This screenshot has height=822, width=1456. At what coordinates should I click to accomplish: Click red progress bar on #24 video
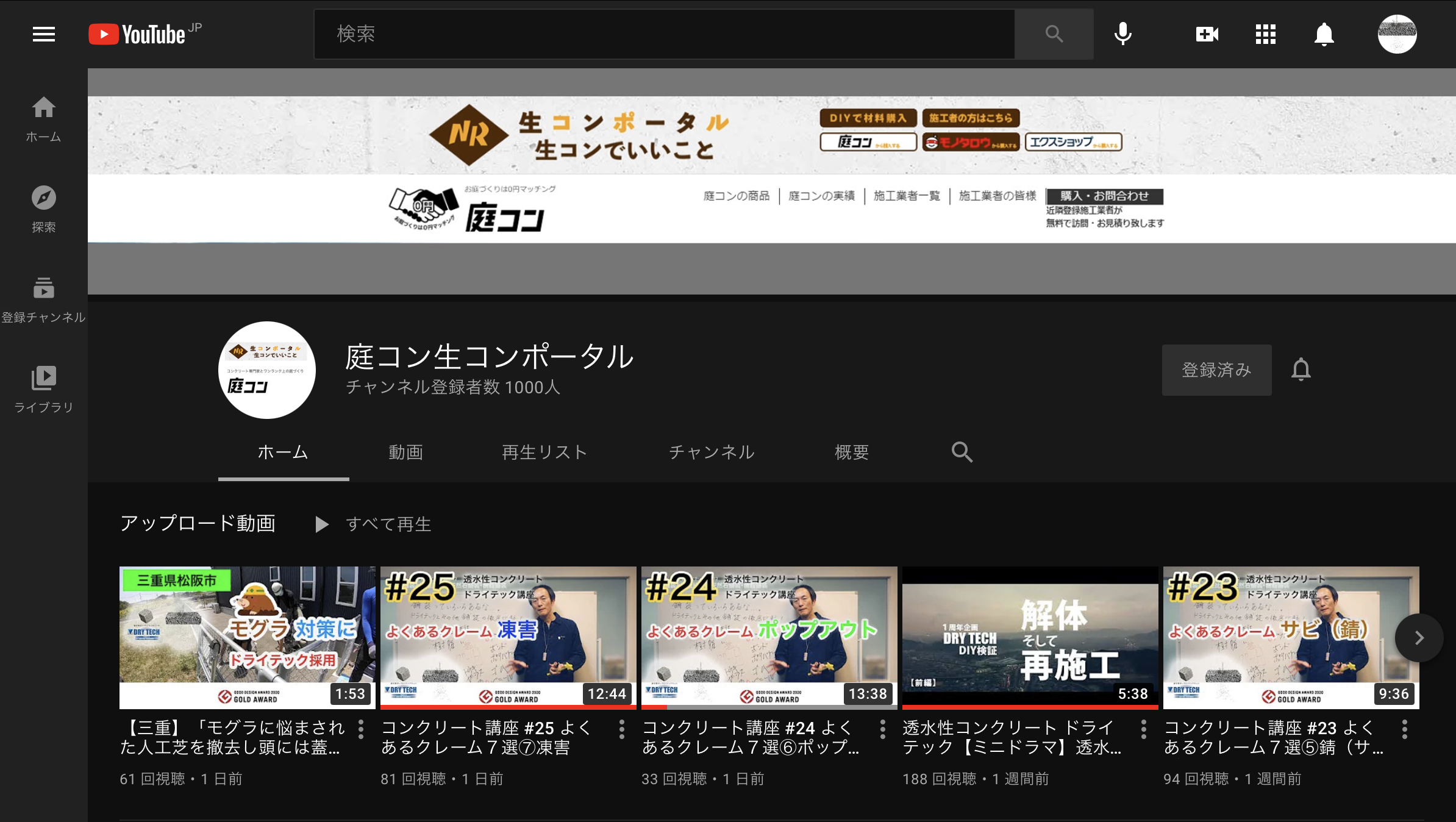pos(654,707)
